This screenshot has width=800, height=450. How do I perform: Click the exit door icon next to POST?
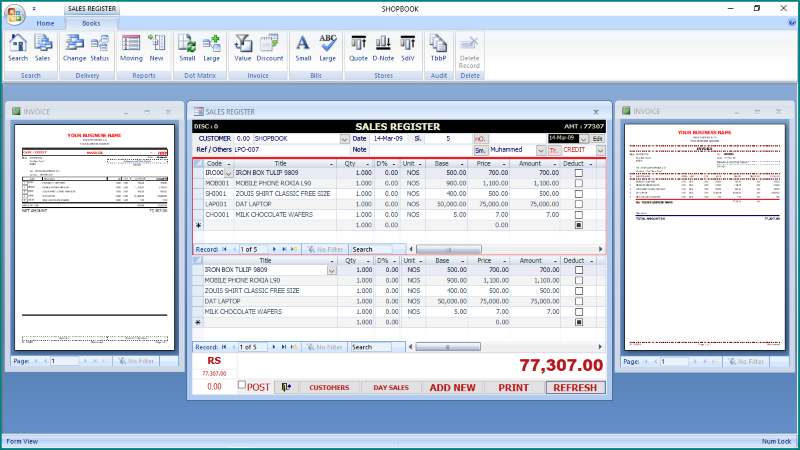[x=286, y=387]
